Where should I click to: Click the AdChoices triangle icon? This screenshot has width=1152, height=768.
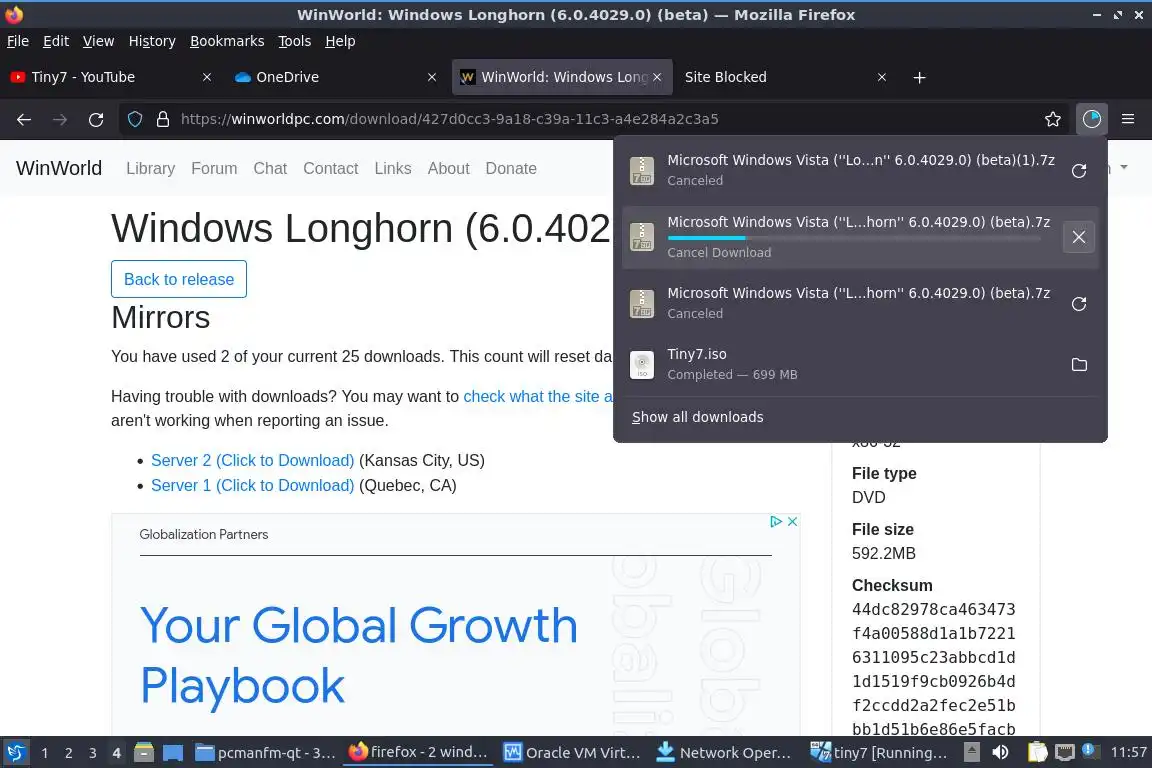(776, 521)
